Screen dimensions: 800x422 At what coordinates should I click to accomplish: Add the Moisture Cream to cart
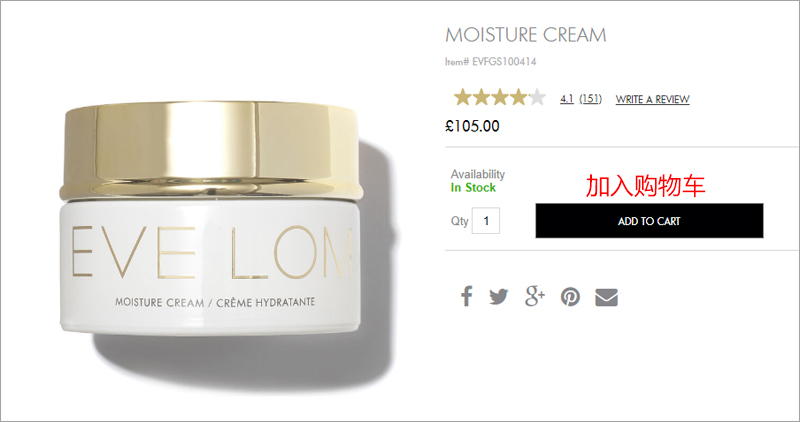(649, 221)
